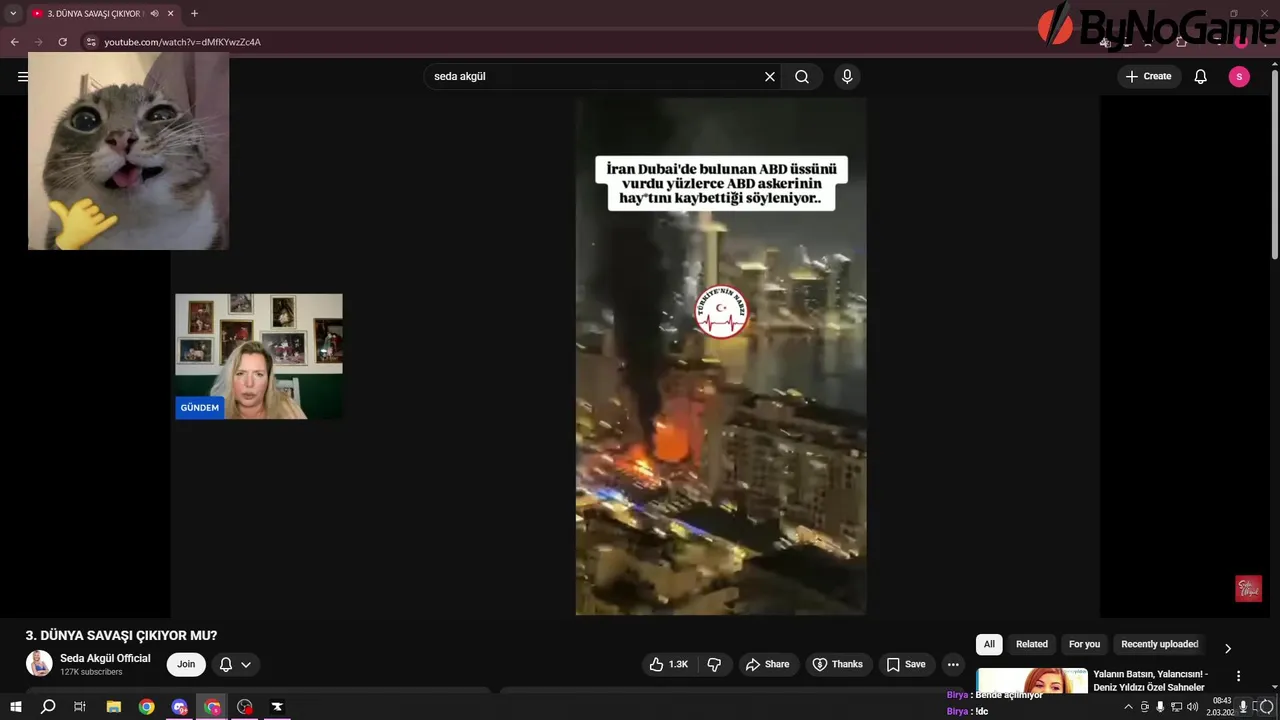Open options for 'Yalanın Batsın' video
The width and height of the screenshot is (1280, 720).
[1238, 676]
